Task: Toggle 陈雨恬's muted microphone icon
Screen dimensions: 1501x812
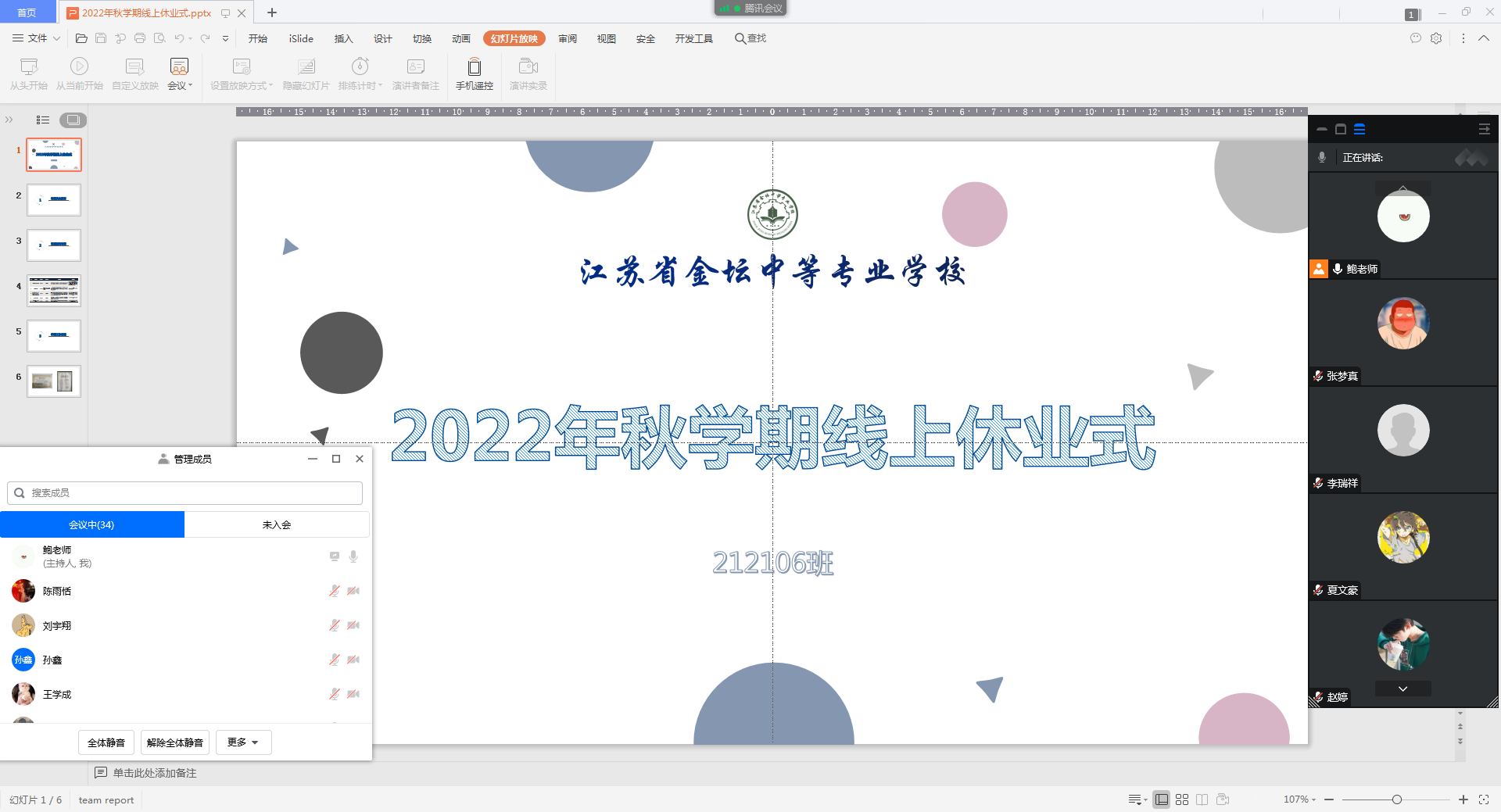Action: [335, 591]
